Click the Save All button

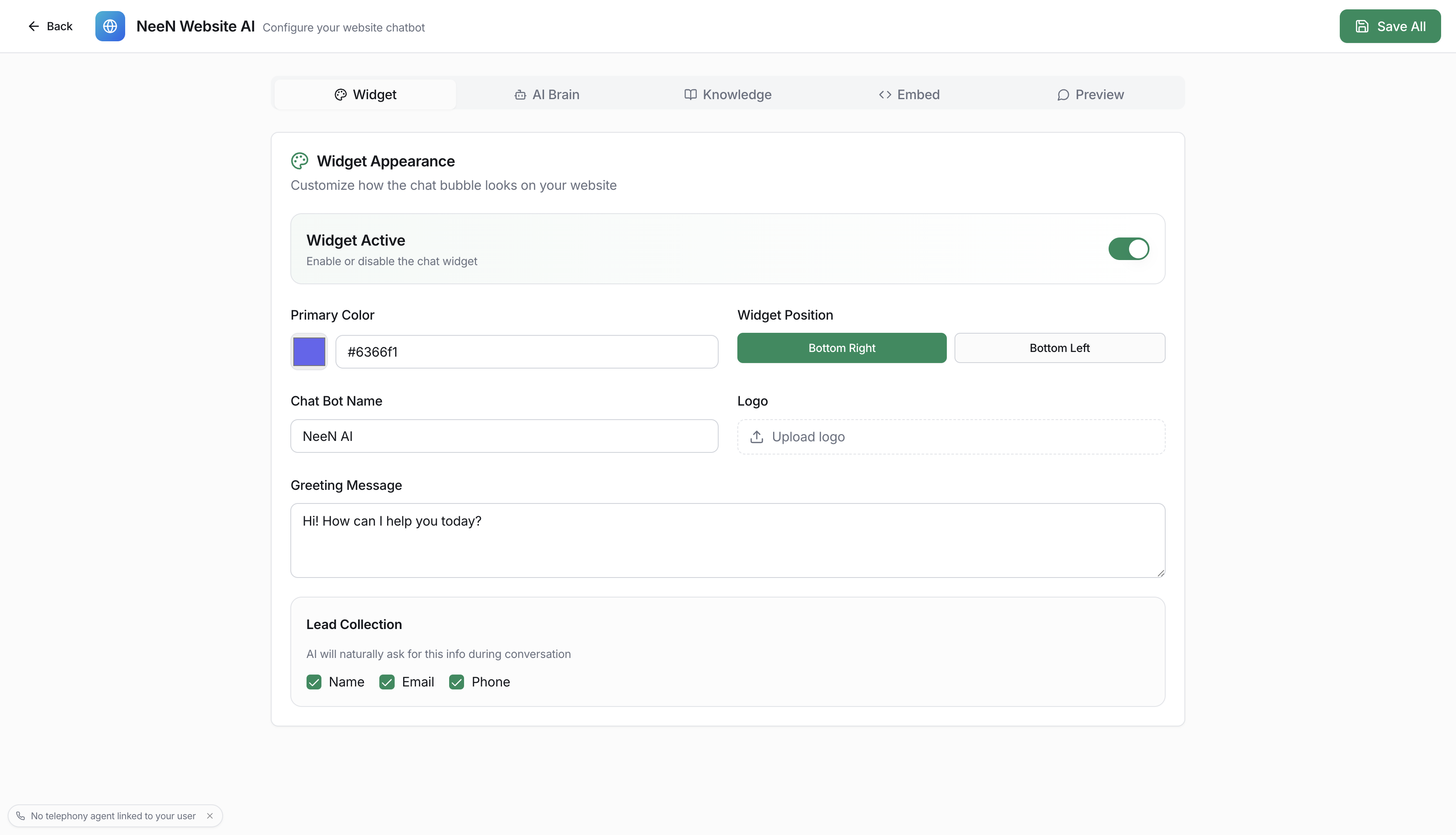(x=1390, y=26)
